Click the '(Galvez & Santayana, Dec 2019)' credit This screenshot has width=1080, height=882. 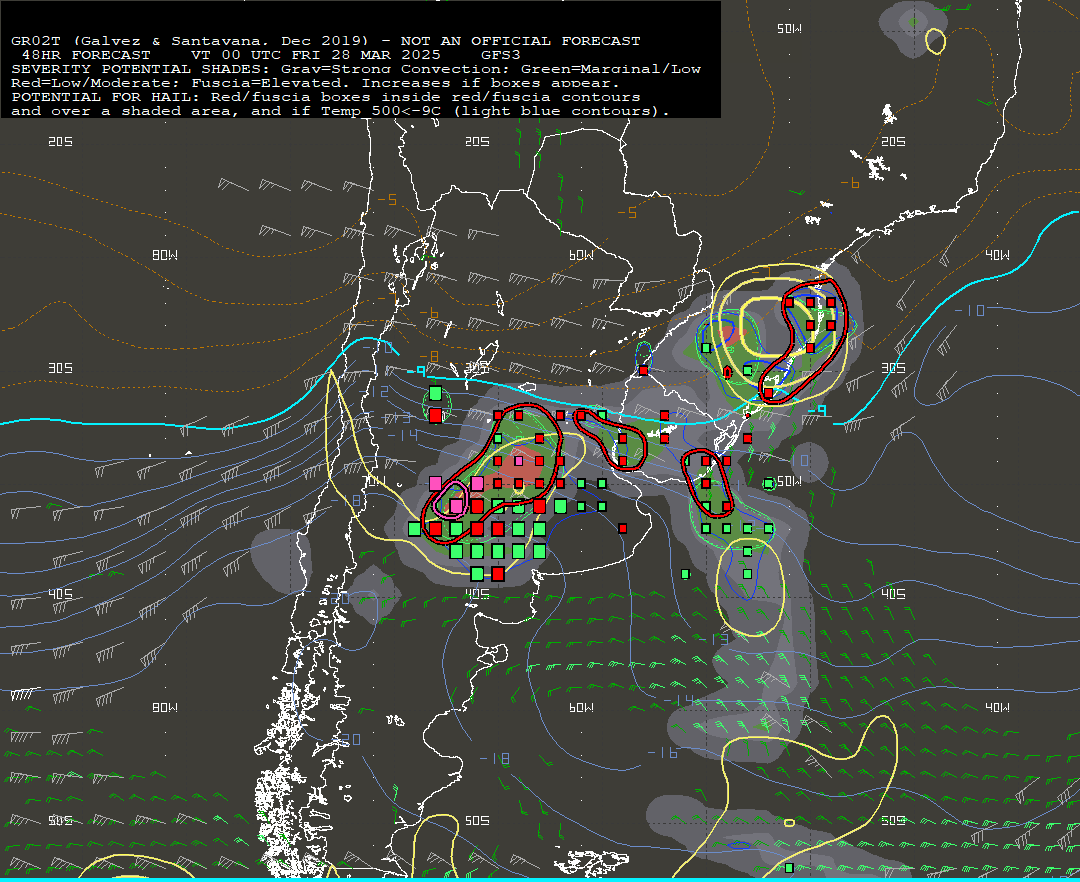click(x=220, y=41)
